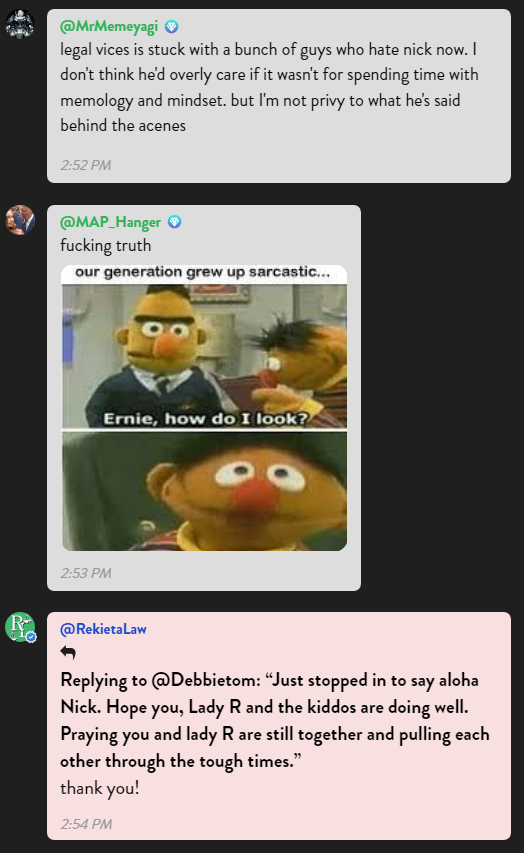Open the Bert and Ernie meme image
524x853 pixels.
pyautogui.click(x=204, y=408)
